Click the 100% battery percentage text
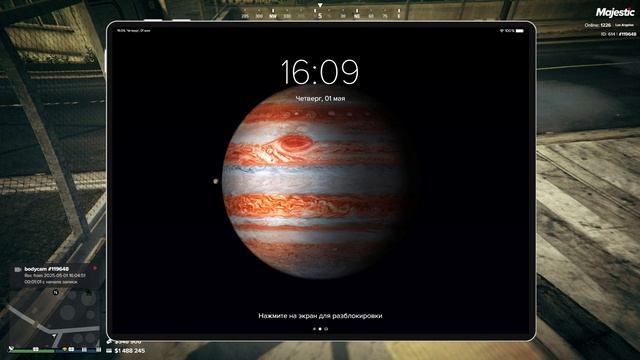This screenshot has width=640, height=360. [x=509, y=31]
